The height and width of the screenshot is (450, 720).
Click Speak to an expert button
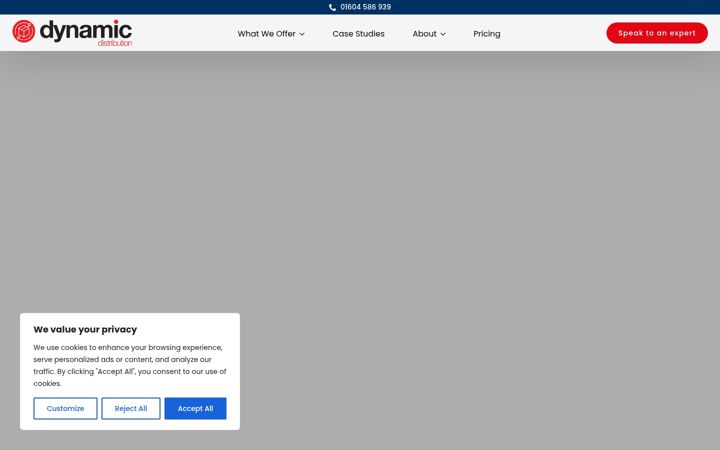657,33
